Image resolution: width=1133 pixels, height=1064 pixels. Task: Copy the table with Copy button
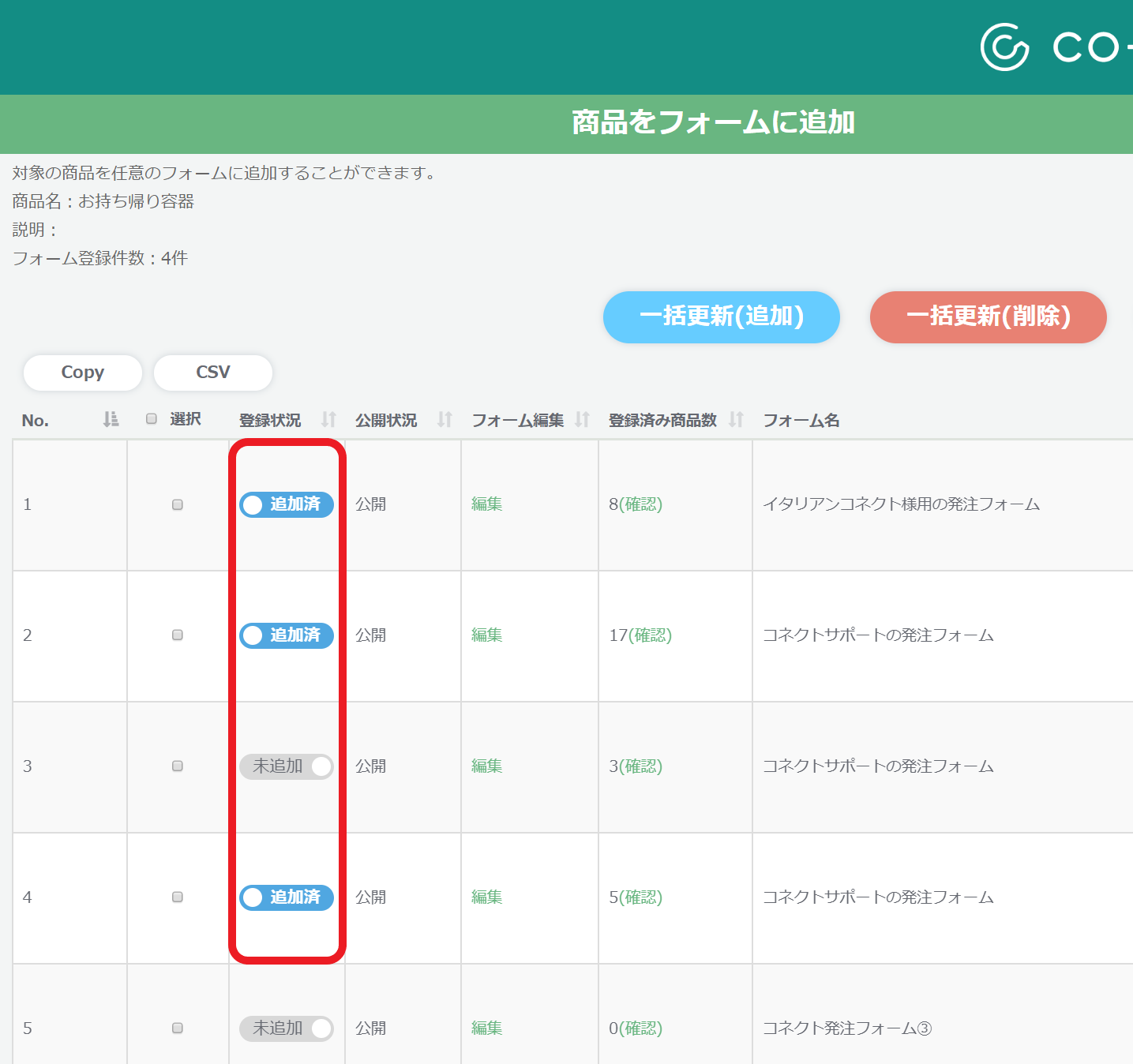(x=83, y=373)
